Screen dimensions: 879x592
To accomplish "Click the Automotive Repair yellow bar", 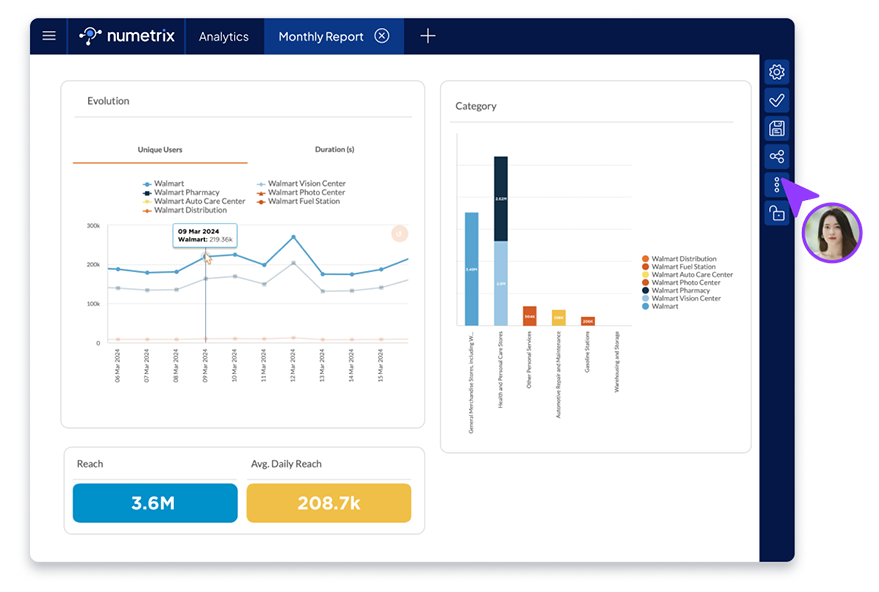I will pyautogui.click(x=559, y=317).
